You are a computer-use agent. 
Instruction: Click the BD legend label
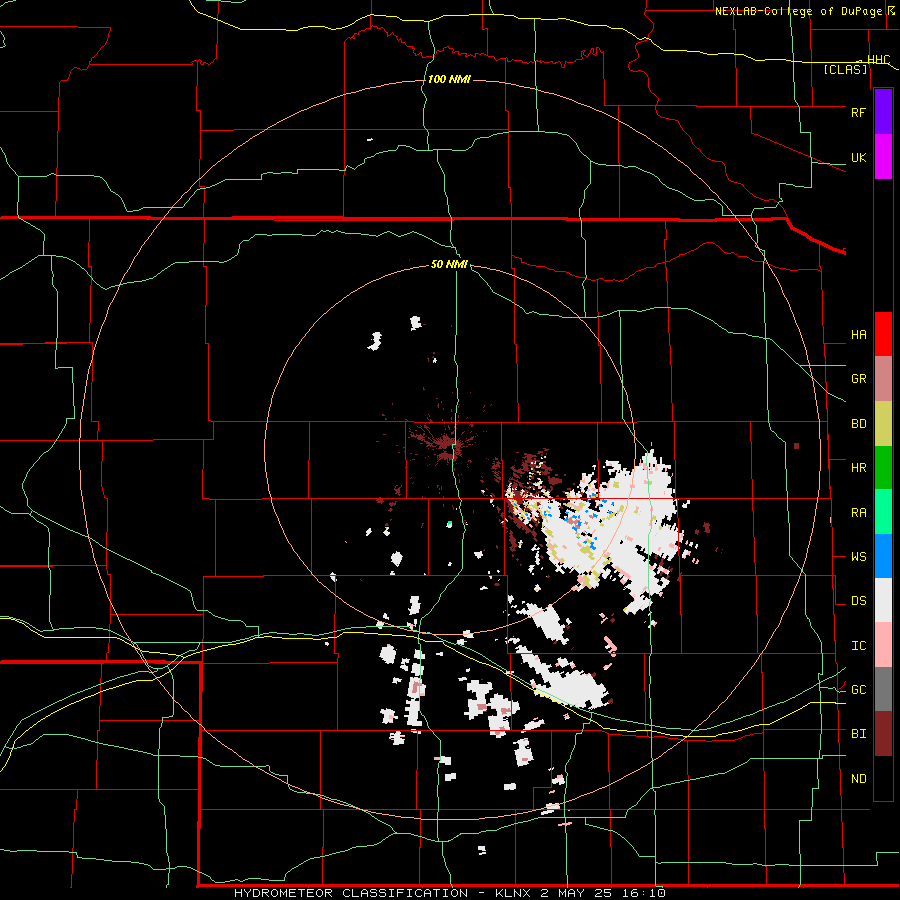(x=858, y=424)
